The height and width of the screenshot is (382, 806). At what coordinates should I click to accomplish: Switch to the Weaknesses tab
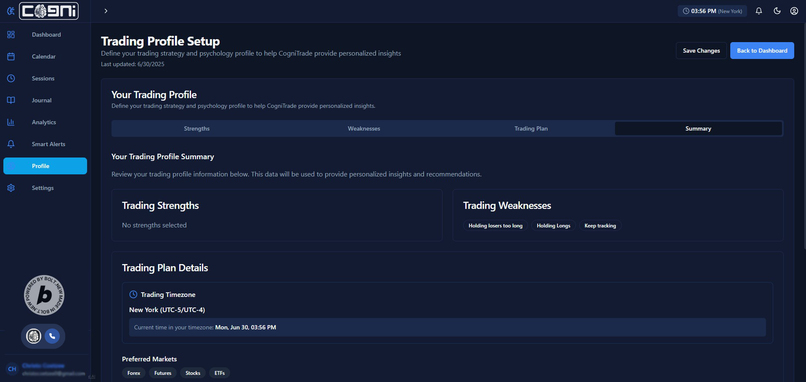(x=364, y=129)
